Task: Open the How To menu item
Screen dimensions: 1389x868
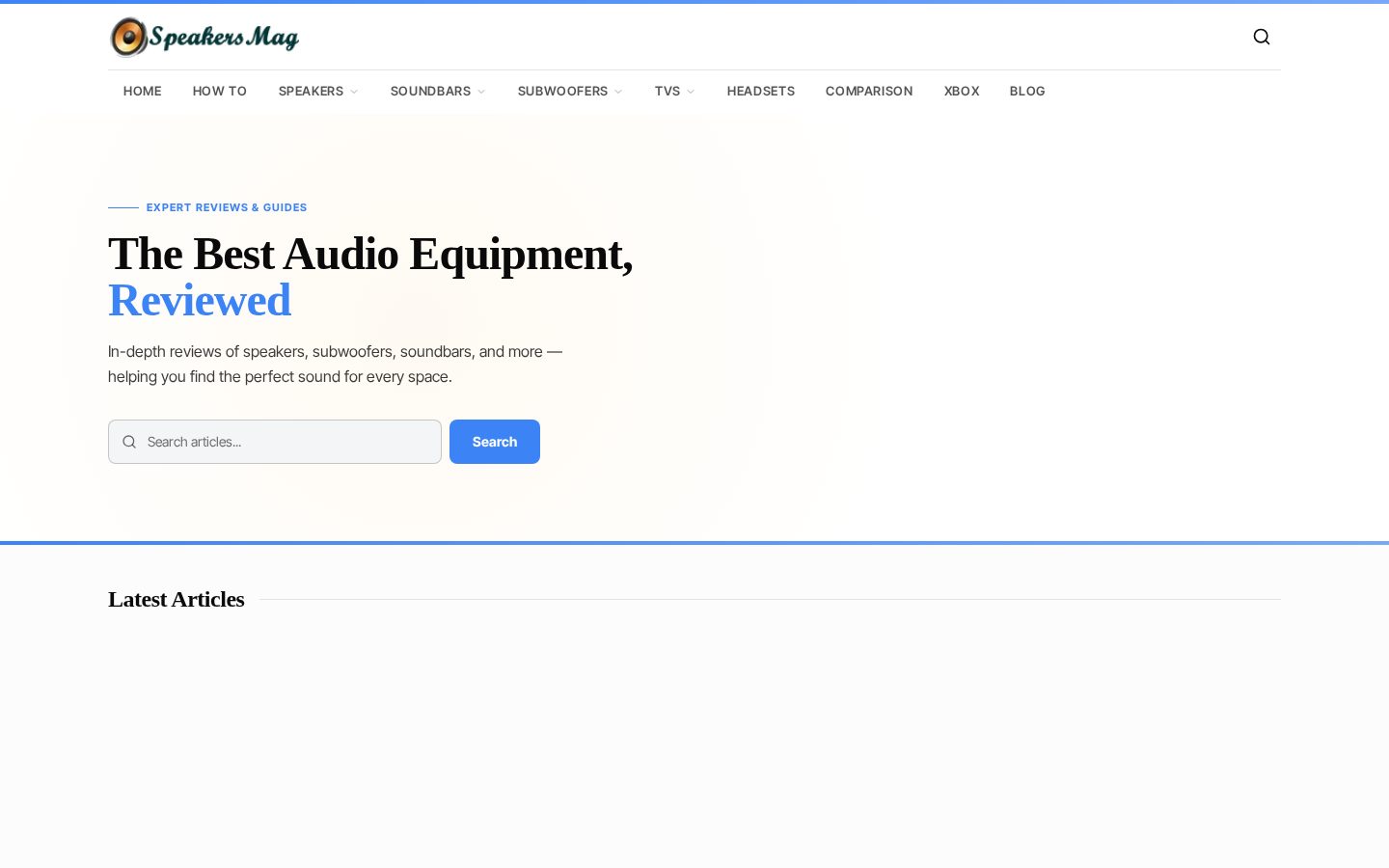Action: click(x=220, y=91)
